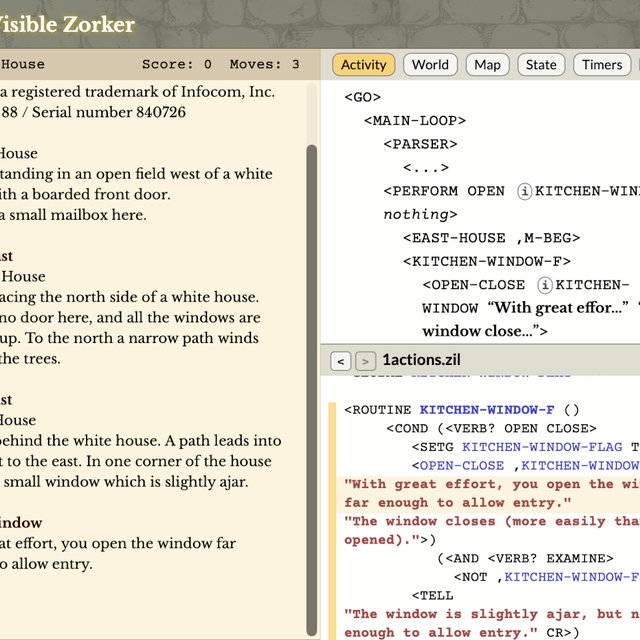Select the State tab
640x640 pixels.
coord(541,65)
